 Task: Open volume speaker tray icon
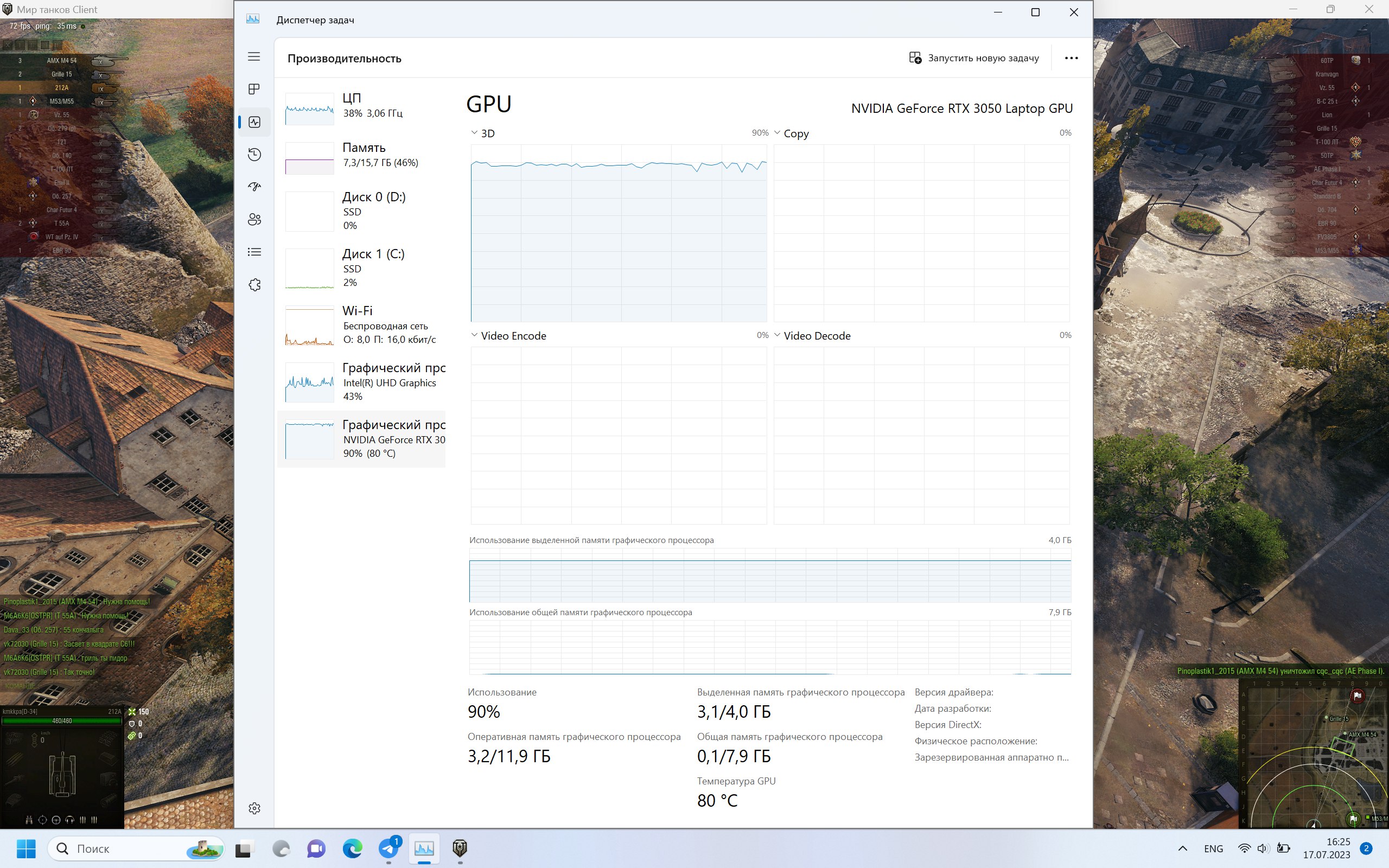pos(1263,848)
